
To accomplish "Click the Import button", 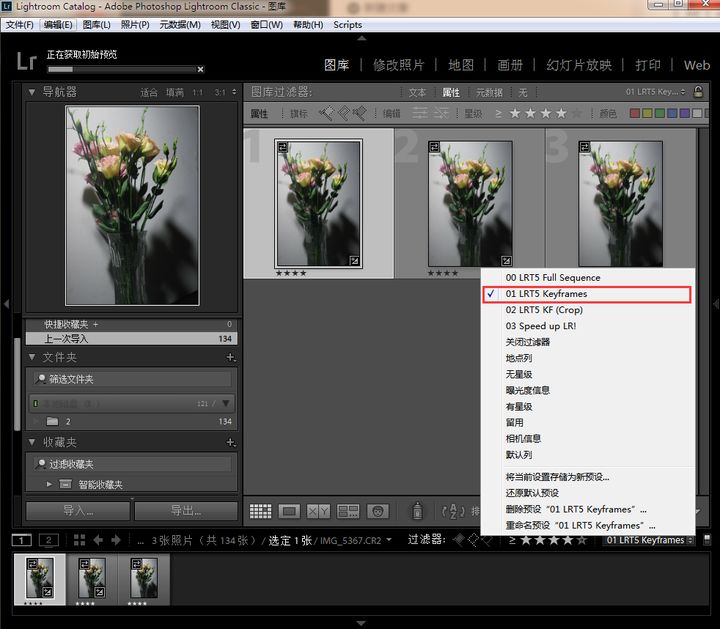I will pyautogui.click(x=78, y=511).
